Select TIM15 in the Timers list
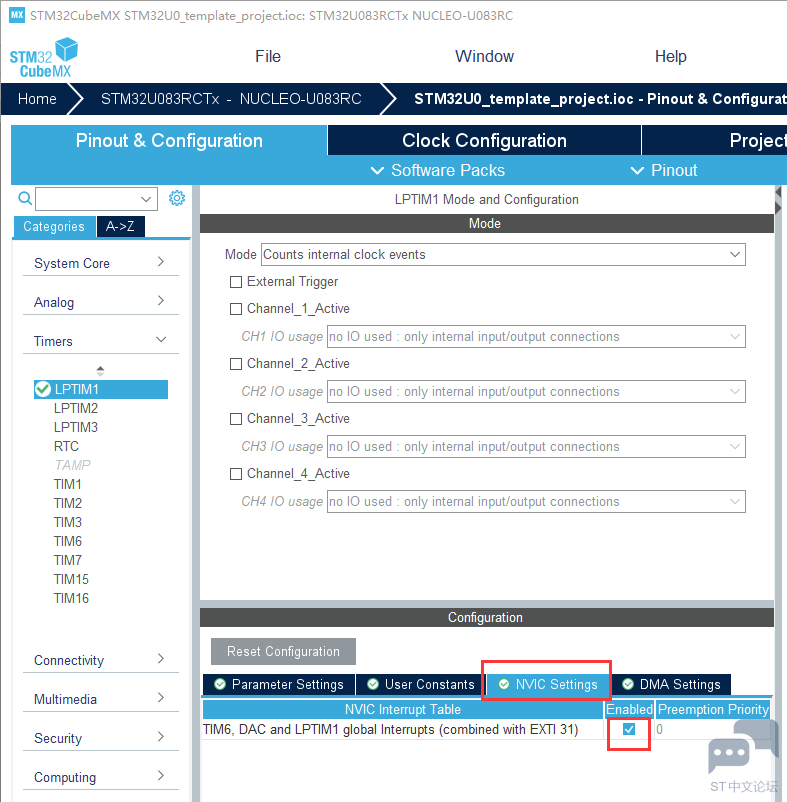787x802 pixels. (71, 579)
